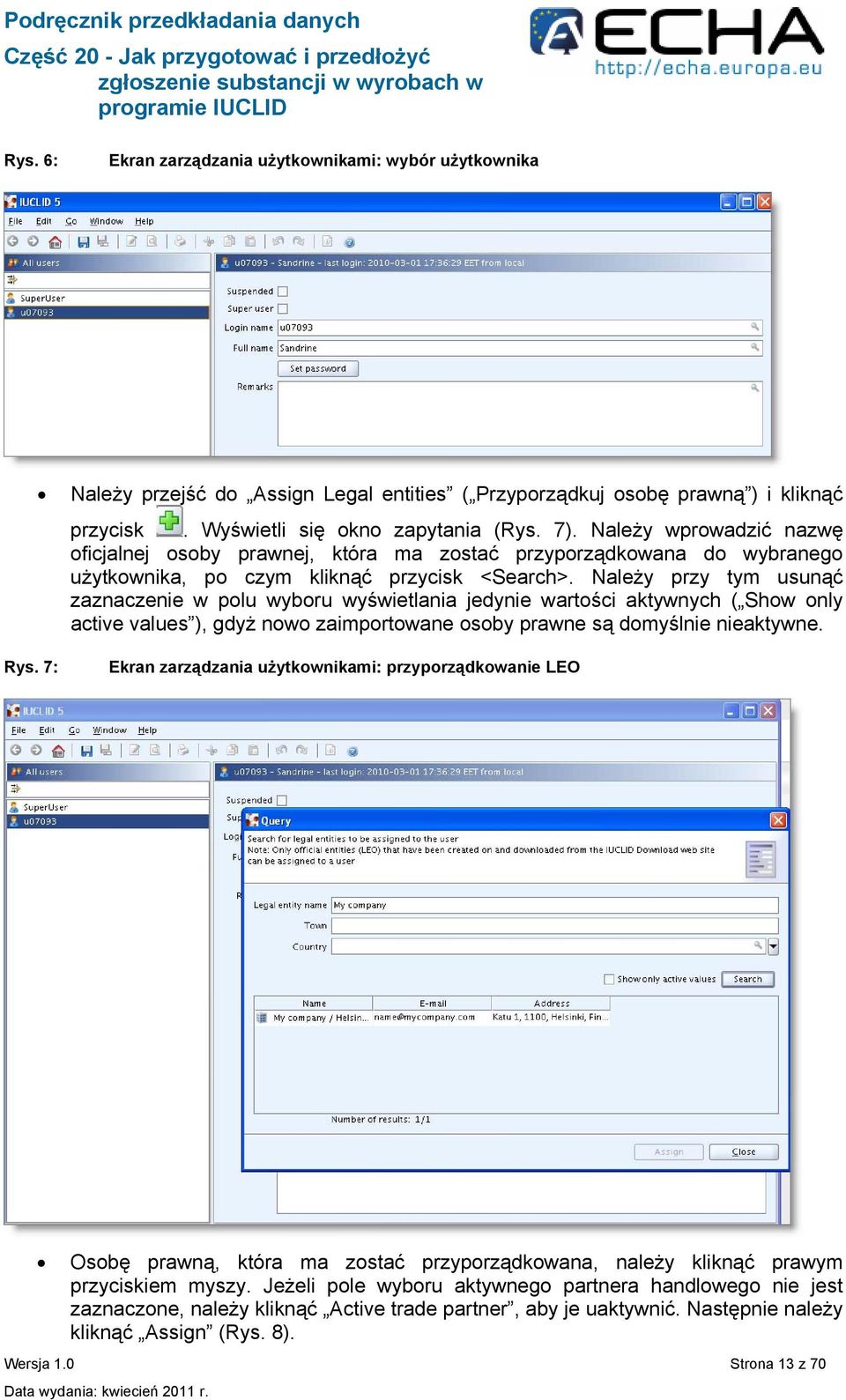This screenshot has width=846, height=1400.
Task: Click the Undo icon in the upper IUCLID toolbar
Action: click(x=278, y=241)
